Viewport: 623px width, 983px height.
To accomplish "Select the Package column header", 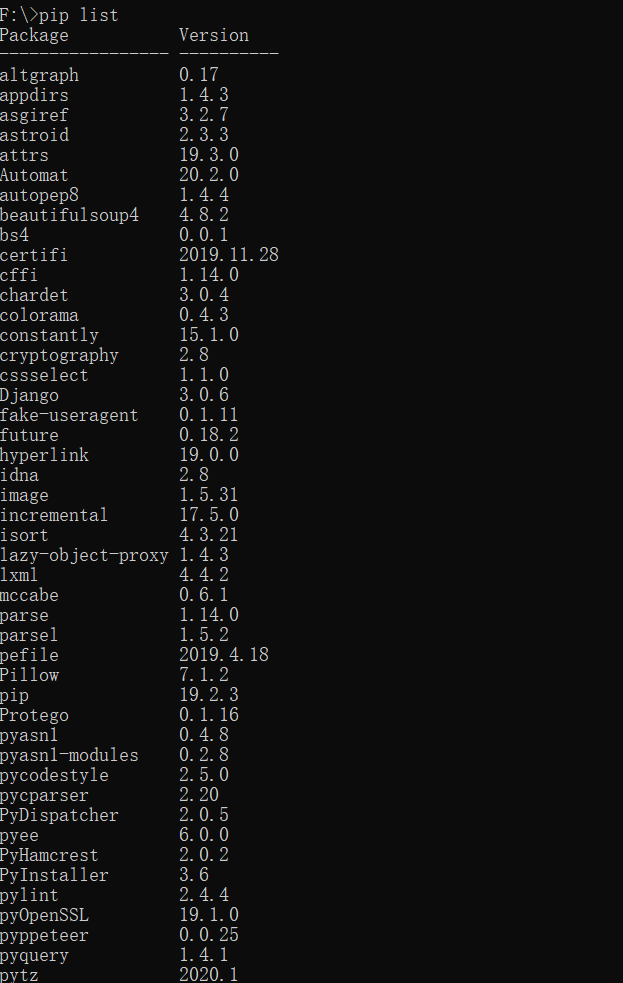I will [x=34, y=36].
